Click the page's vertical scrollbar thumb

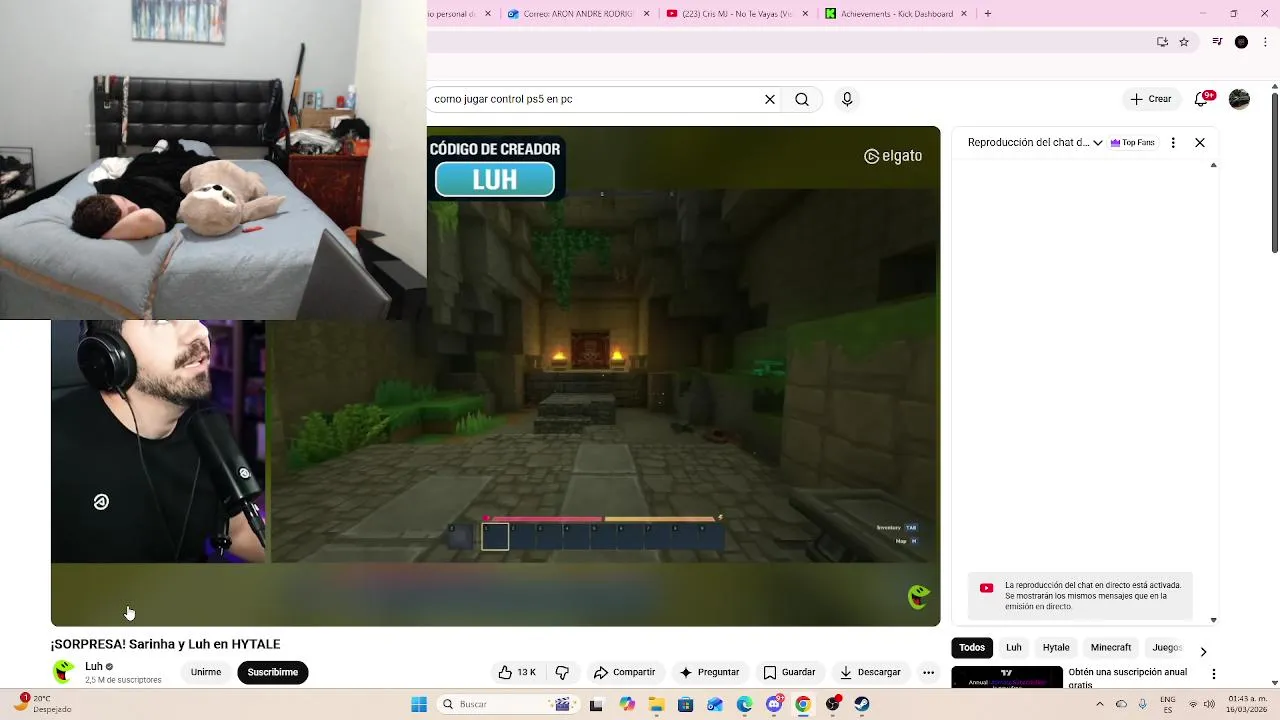pyautogui.click(x=1275, y=172)
